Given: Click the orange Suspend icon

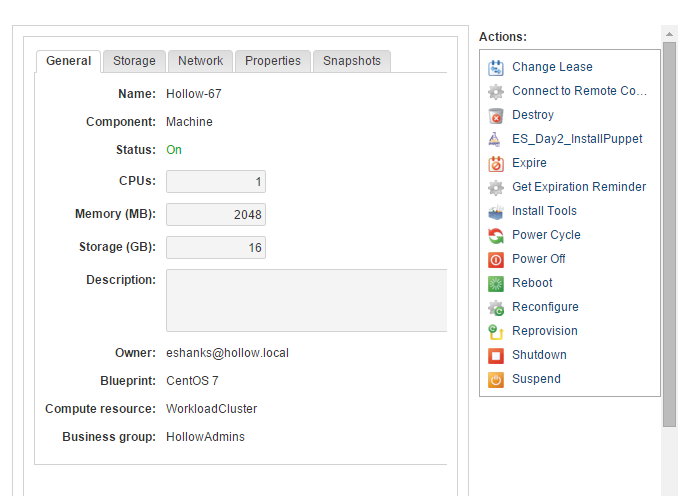Looking at the screenshot, I should 495,379.
